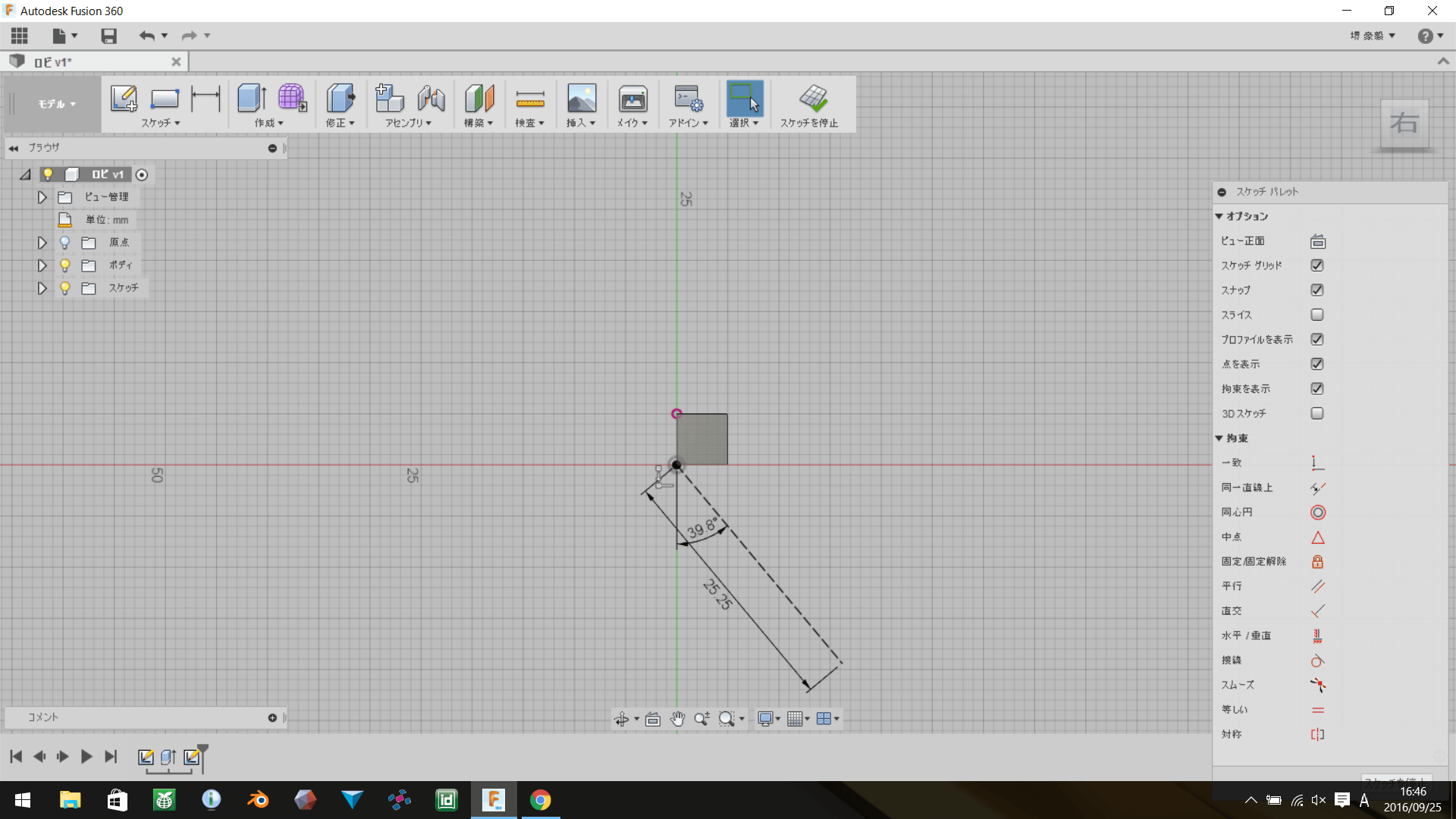1456x819 pixels.
Task: Click the Make 3D print icon
Action: tap(632, 99)
